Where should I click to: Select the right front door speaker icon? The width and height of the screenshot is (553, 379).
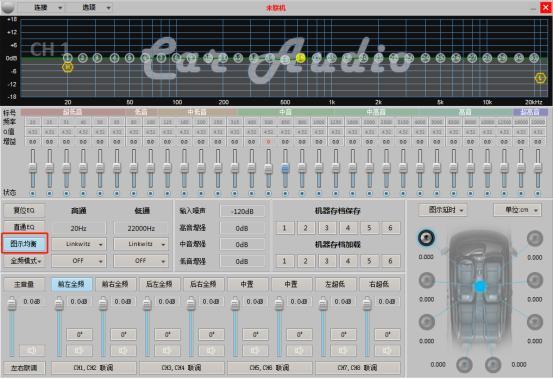535,281
